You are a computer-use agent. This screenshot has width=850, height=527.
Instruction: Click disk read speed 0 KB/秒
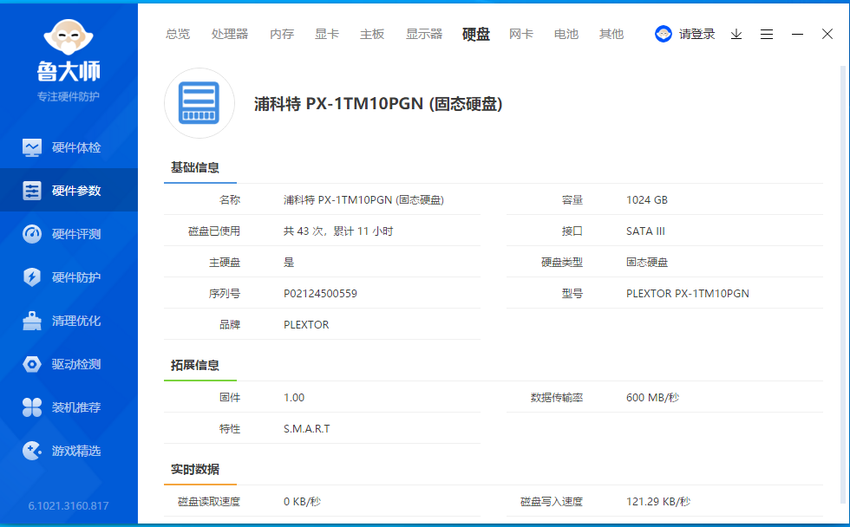pyautogui.click(x=302, y=502)
